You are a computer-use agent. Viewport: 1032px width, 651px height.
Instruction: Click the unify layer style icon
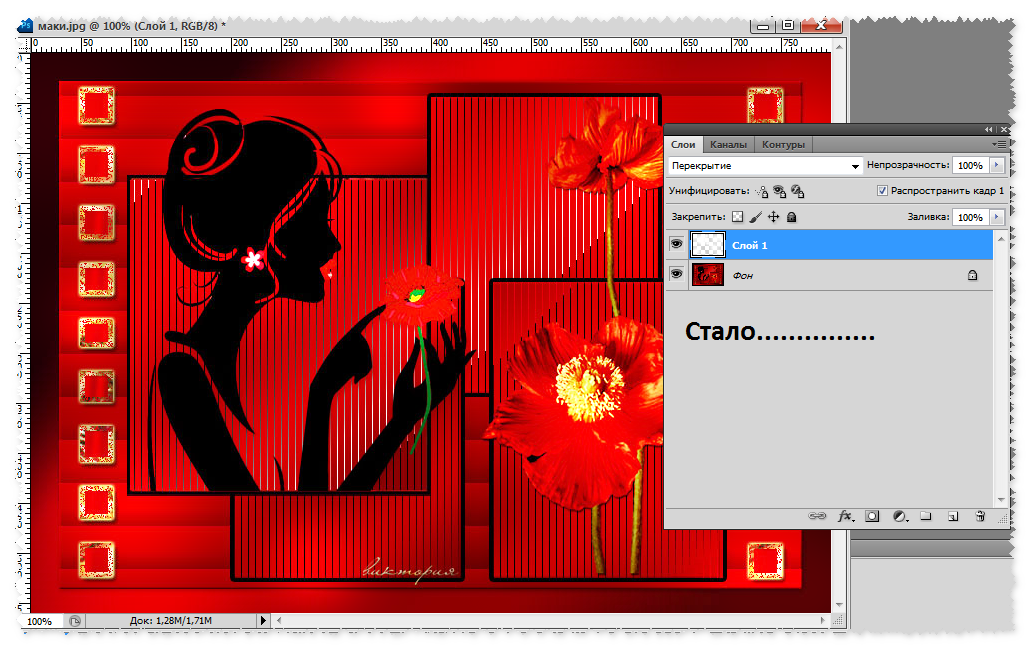pyautogui.click(x=798, y=192)
